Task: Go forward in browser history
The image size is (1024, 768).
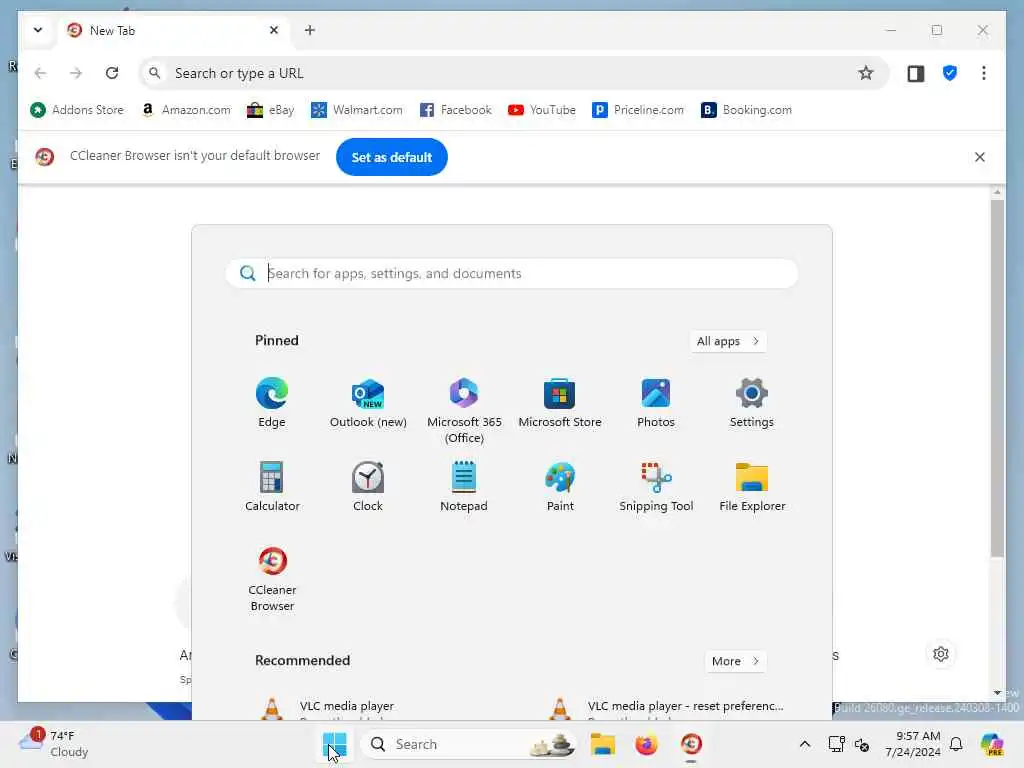Action: (x=76, y=73)
